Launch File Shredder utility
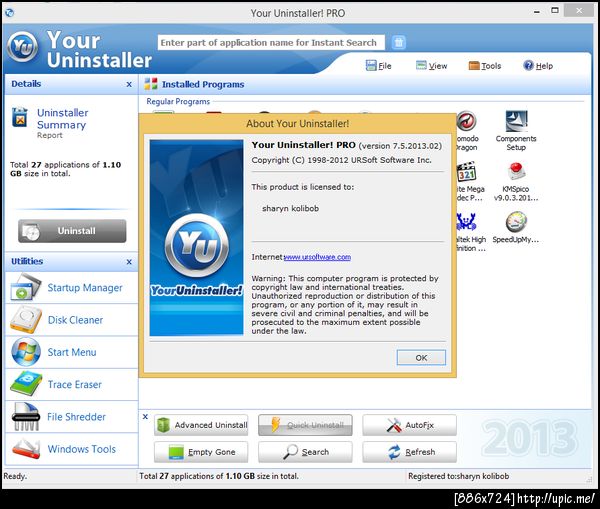 (x=72, y=417)
